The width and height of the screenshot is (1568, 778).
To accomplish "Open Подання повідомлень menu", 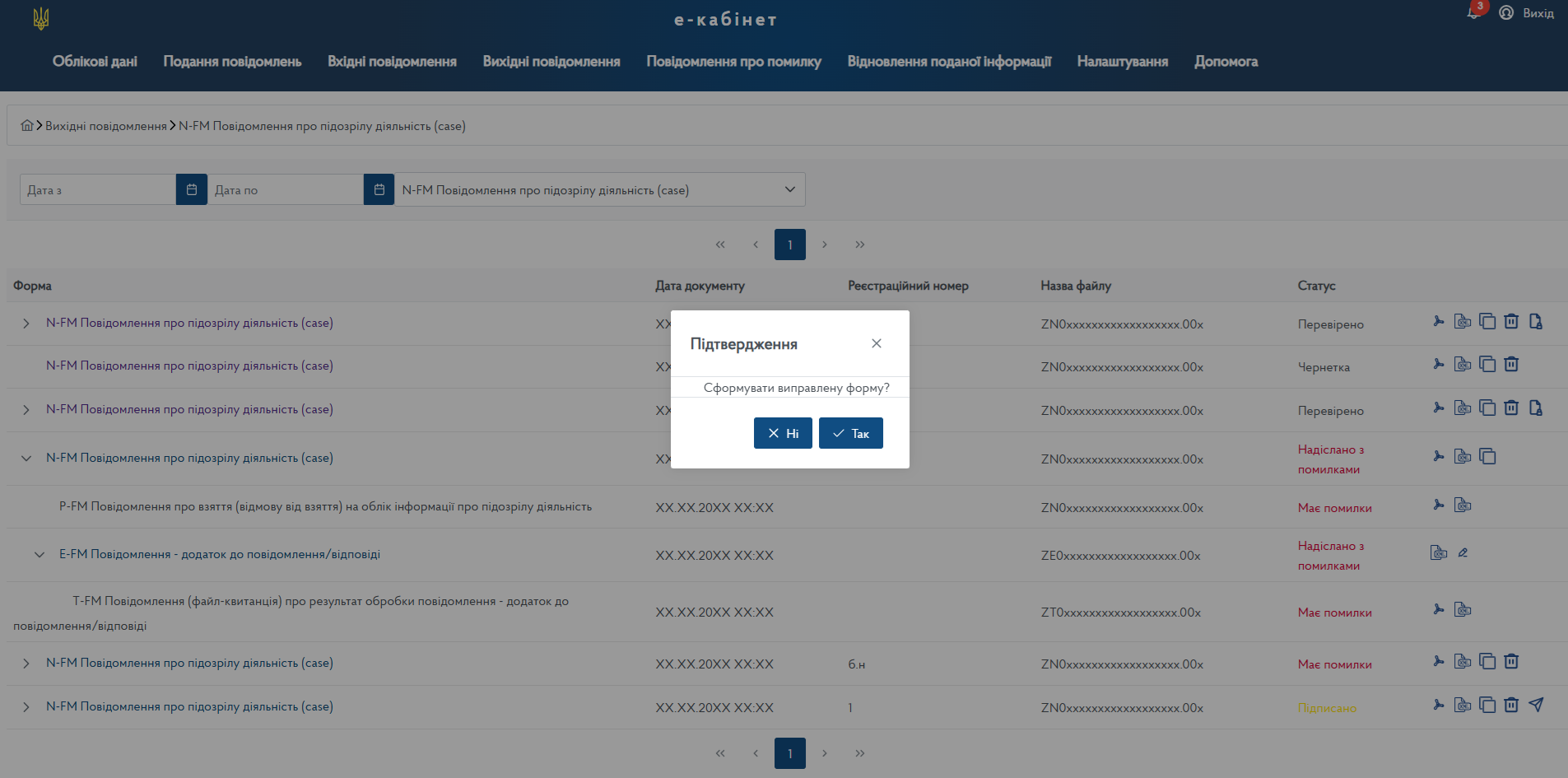I will (232, 62).
